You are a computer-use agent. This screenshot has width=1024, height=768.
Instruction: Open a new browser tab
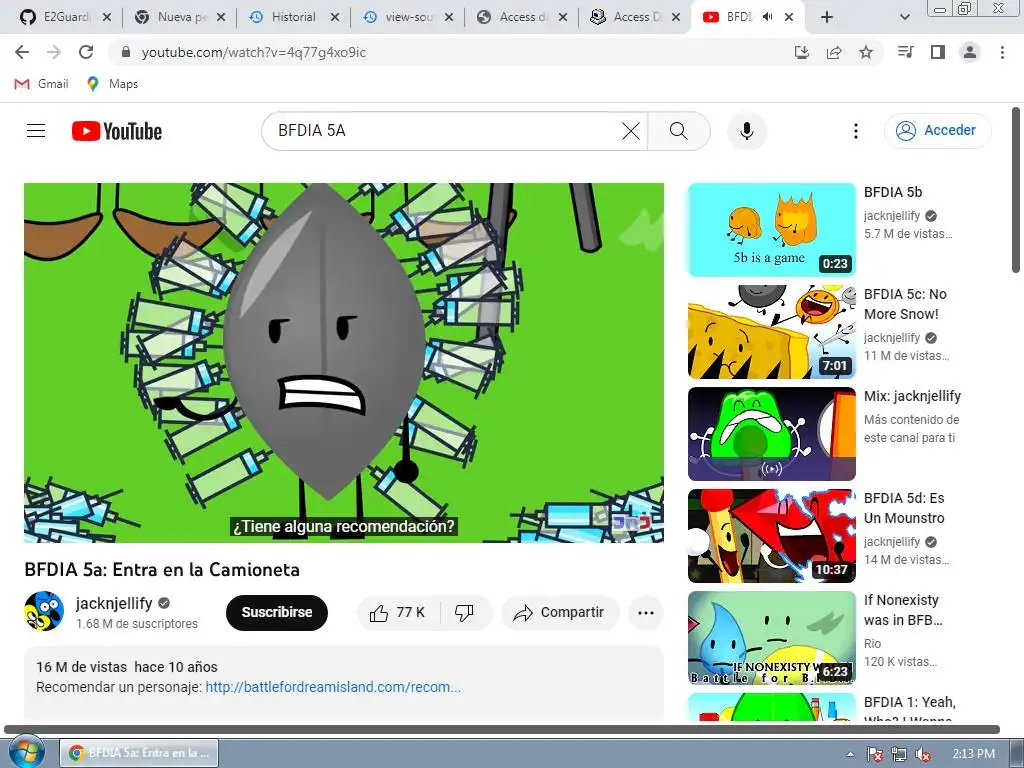[x=827, y=17]
